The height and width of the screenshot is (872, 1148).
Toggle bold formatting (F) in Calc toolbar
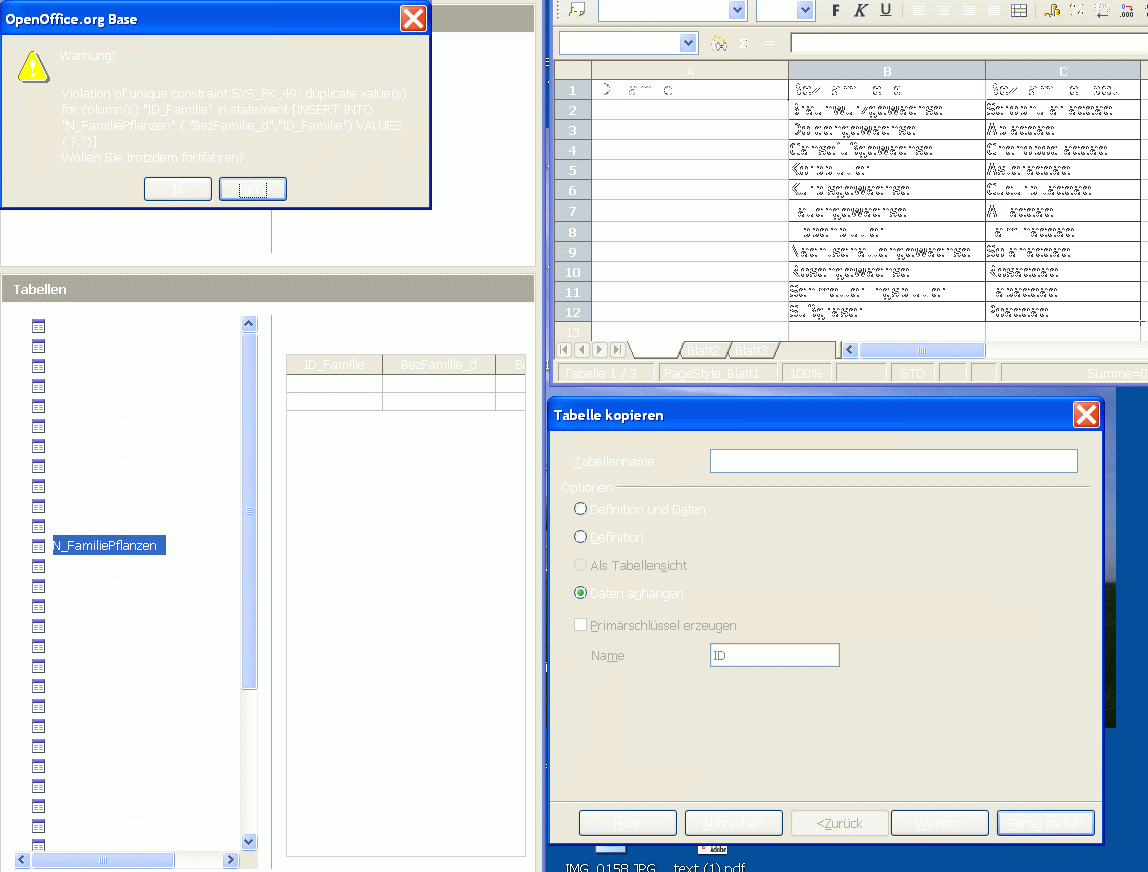click(836, 10)
